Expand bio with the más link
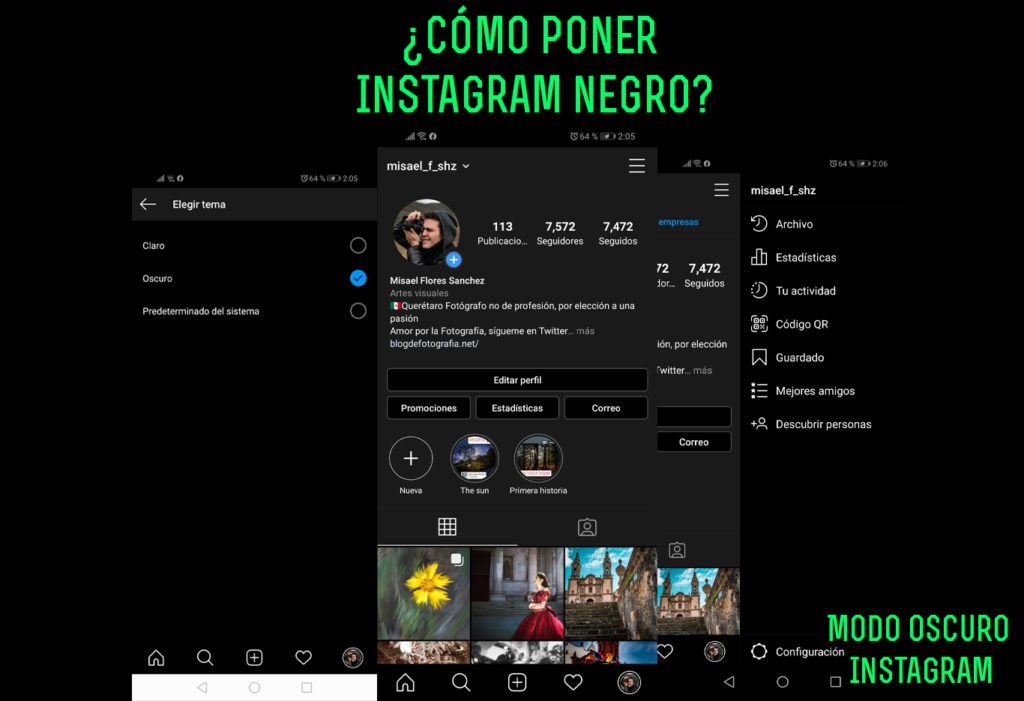The width and height of the screenshot is (1024, 701). [x=586, y=331]
